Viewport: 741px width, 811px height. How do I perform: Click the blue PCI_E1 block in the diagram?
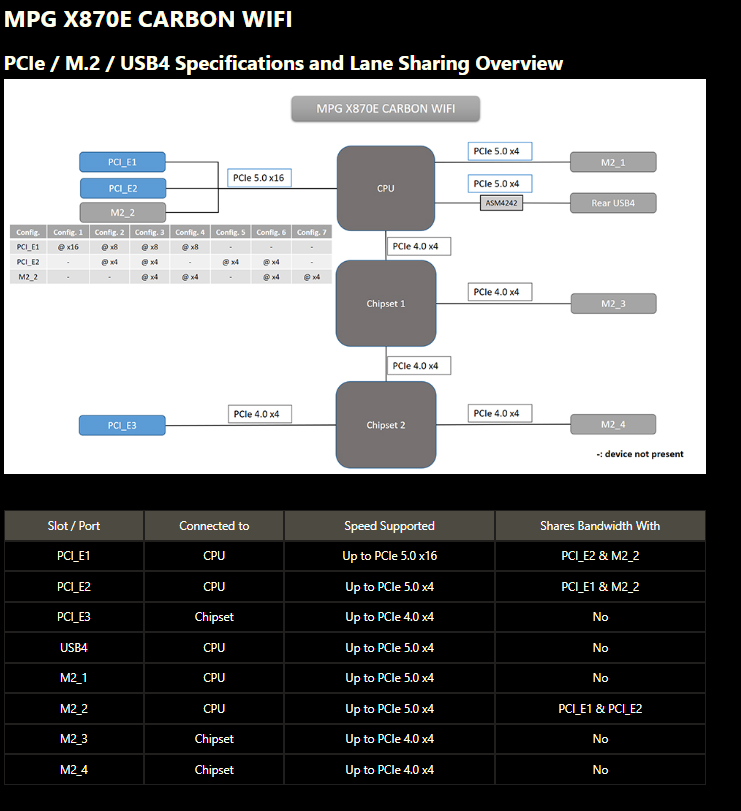[123, 162]
